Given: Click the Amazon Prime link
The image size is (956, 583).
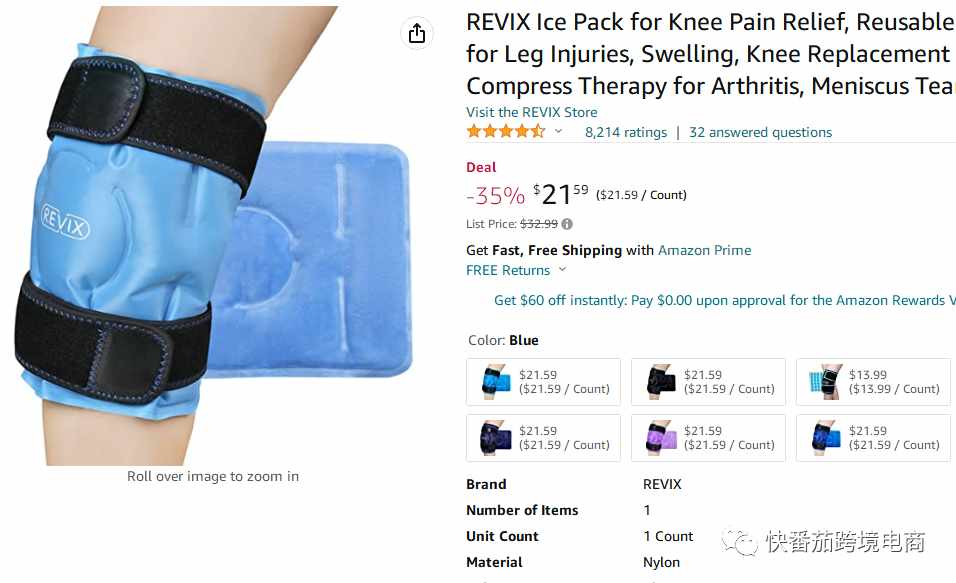Looking at the screenshot, I should tap(704, 250).
